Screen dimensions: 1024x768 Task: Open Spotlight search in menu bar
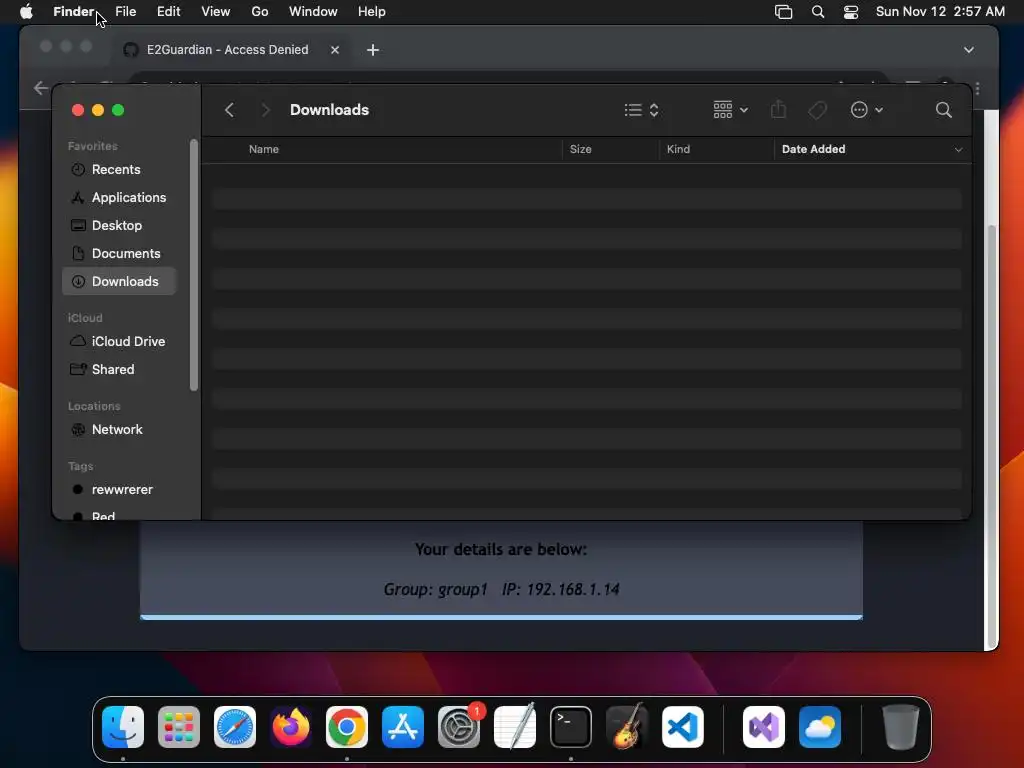pyautogui.click(x=818, y=12)
